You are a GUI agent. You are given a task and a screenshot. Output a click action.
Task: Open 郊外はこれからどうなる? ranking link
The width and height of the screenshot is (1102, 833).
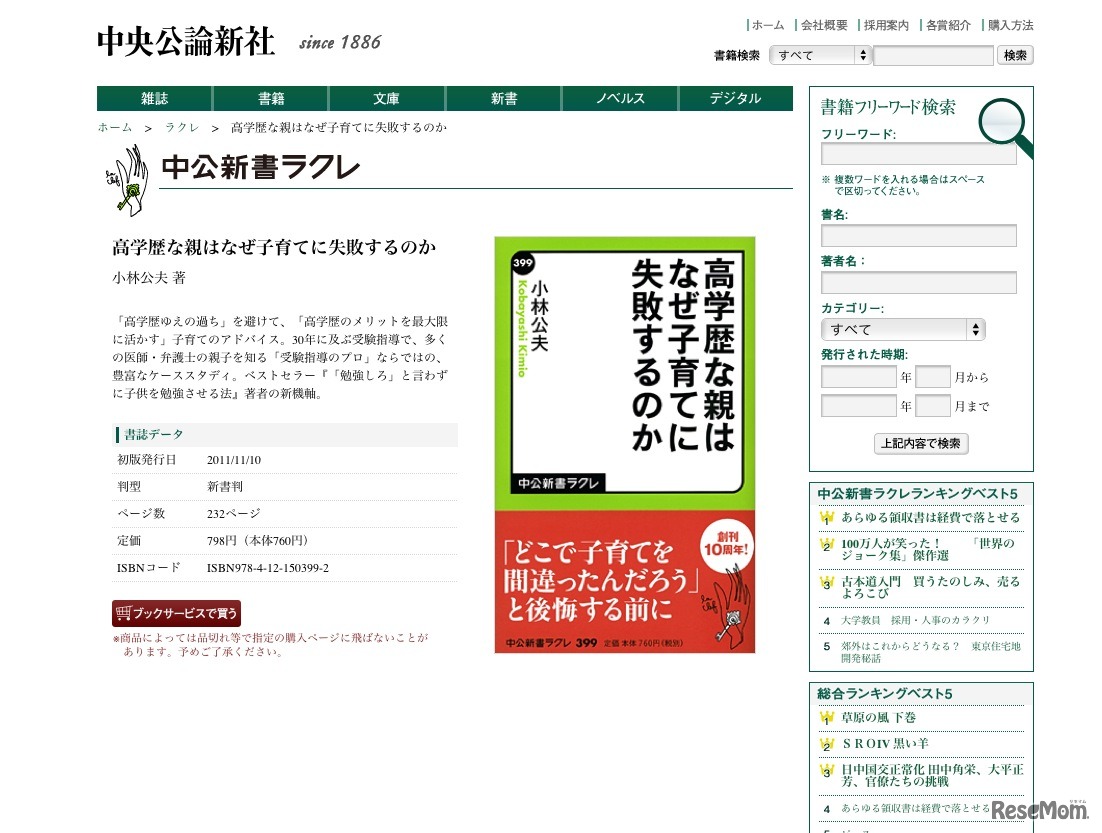click(931, 652)
